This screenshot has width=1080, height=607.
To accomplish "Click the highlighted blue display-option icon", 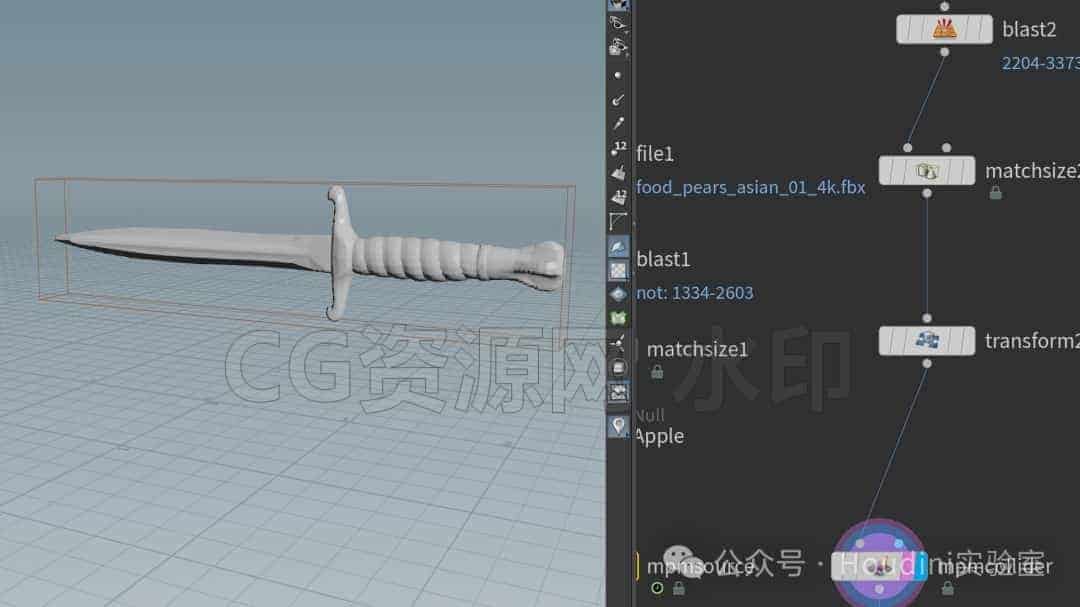I will 618,247.
